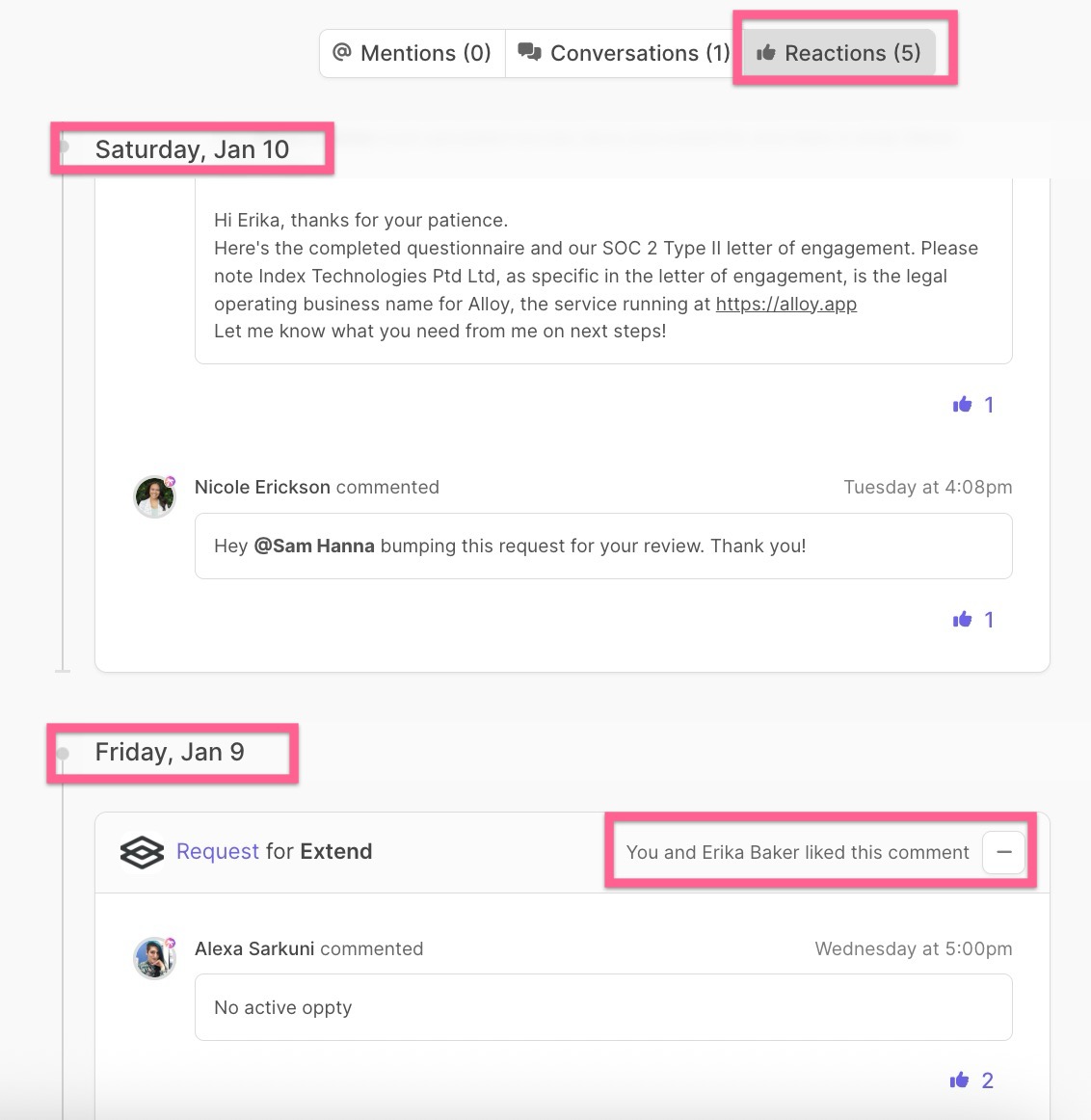Click the Alexa Sarkuni commenter name
Screen dimensions: 1091x1120
pyautogui.click(x=254, y=948)
